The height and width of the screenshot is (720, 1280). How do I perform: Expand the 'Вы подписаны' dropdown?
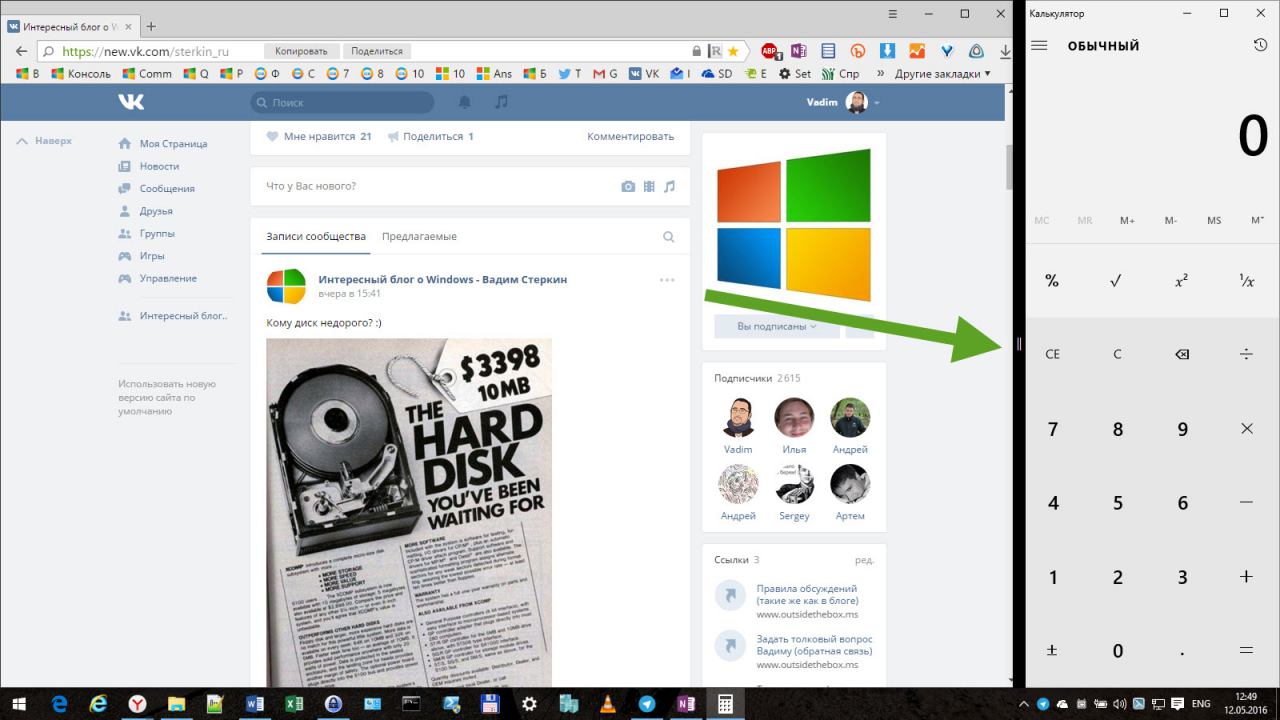777,326
